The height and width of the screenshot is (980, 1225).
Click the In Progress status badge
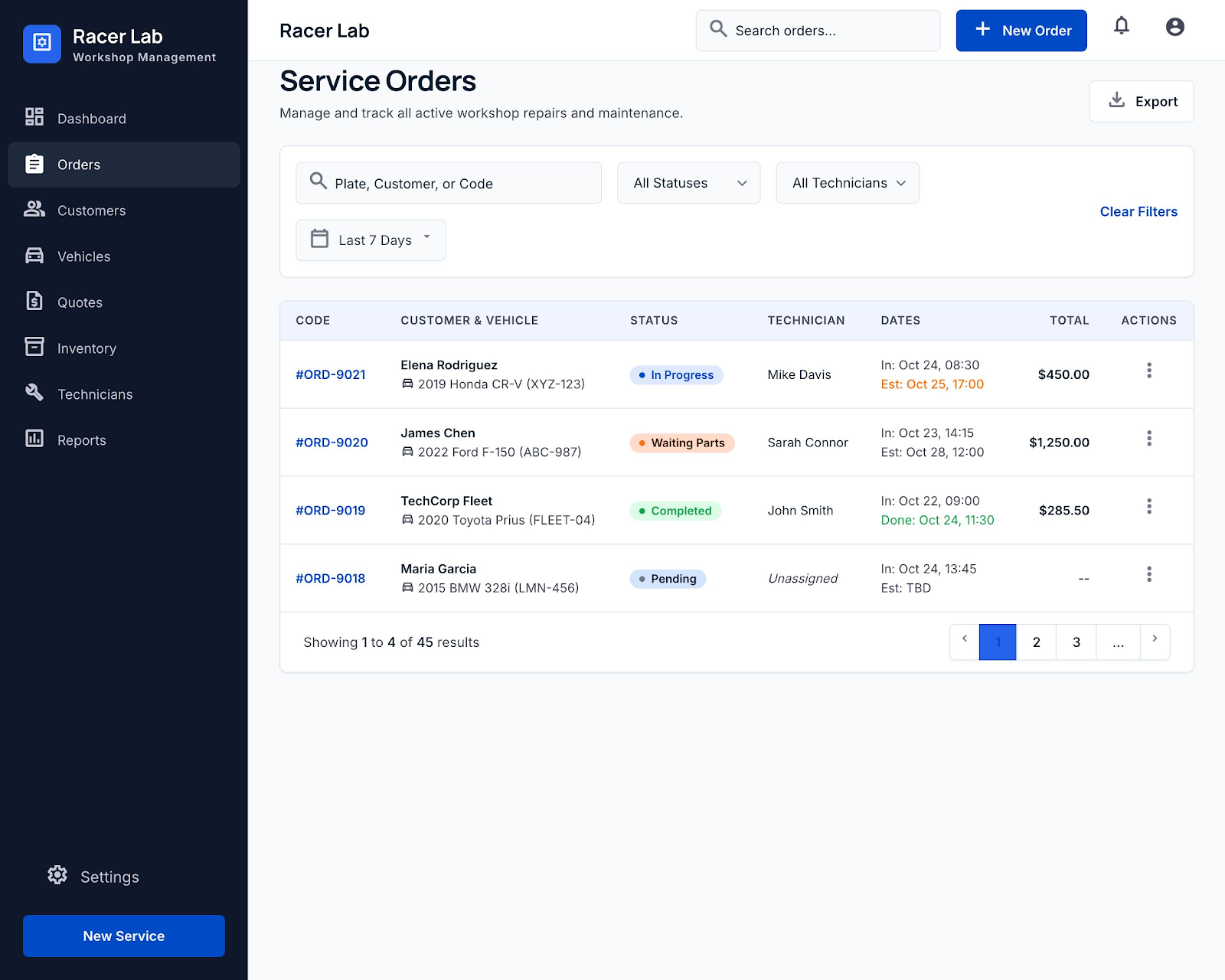[x=676, y=375]
